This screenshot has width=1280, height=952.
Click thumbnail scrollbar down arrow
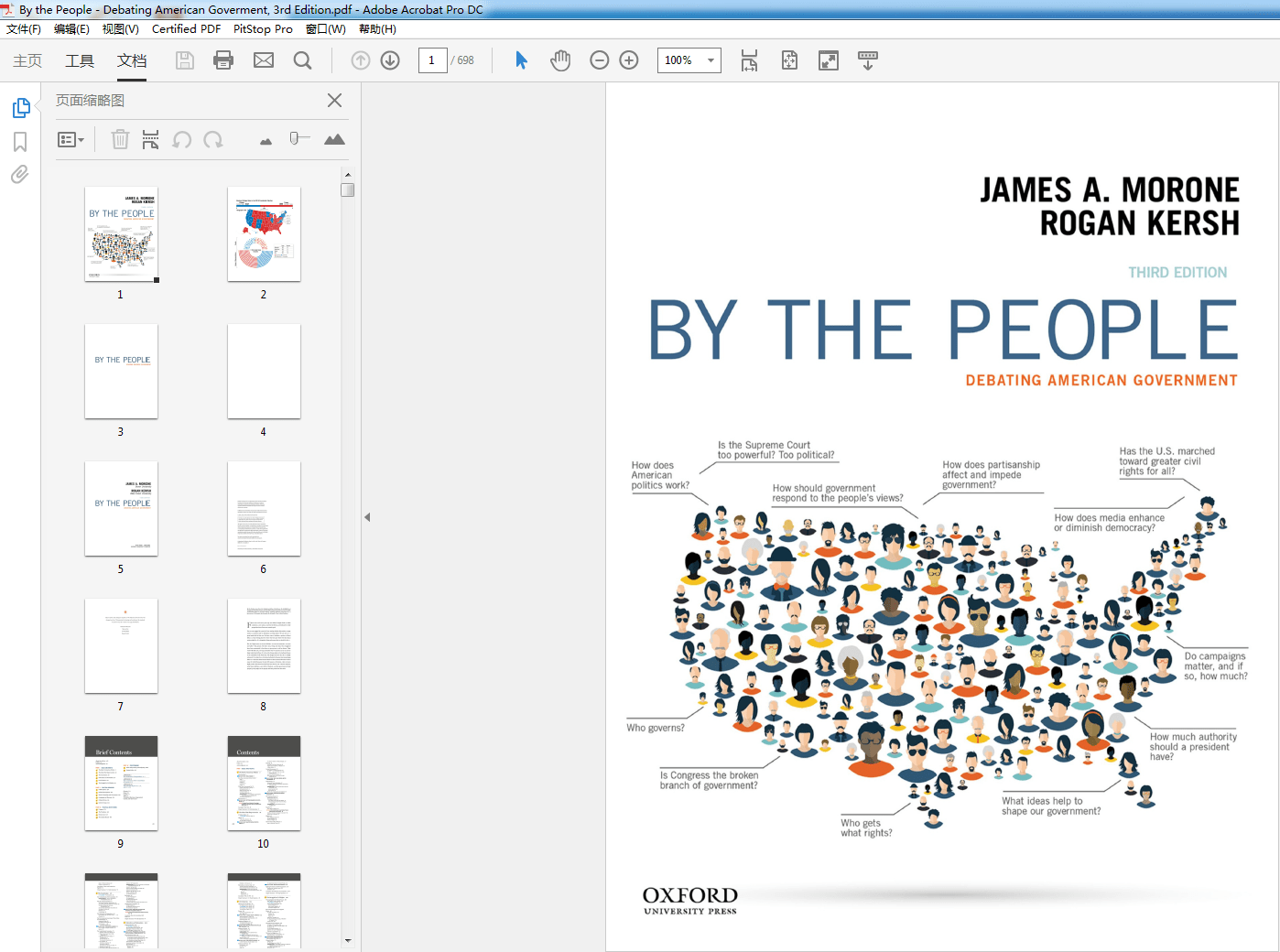348,940
